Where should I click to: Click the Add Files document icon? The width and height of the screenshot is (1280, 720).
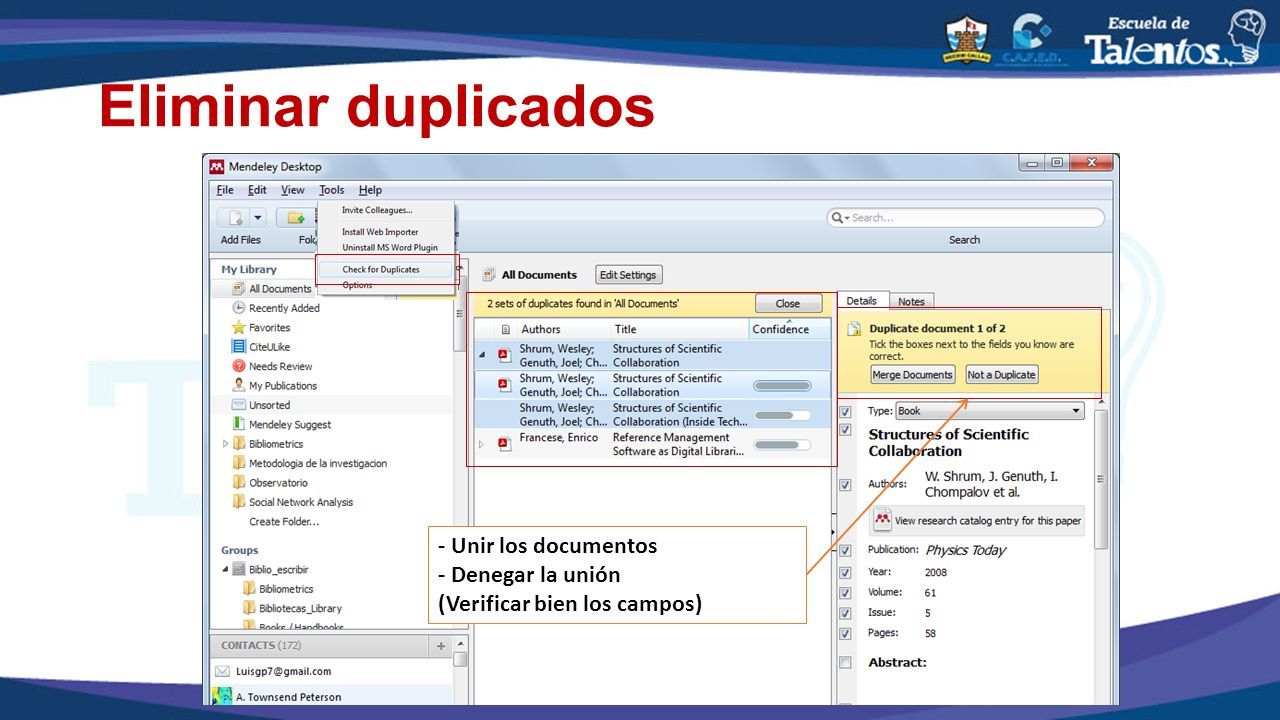click(x=234, y=218)
